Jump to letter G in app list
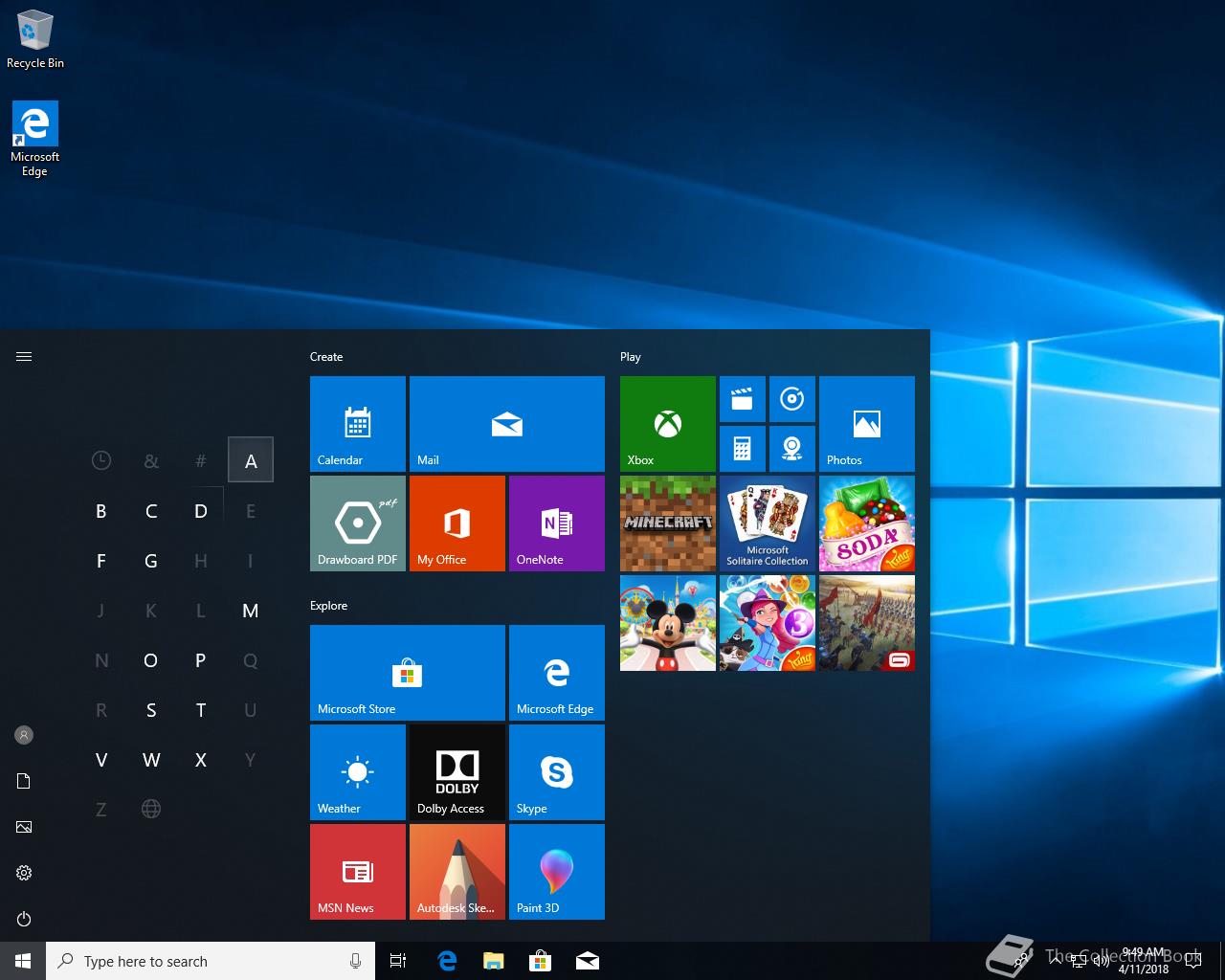The height and width of the screenshot is (980, 1225). click(151, 561)
